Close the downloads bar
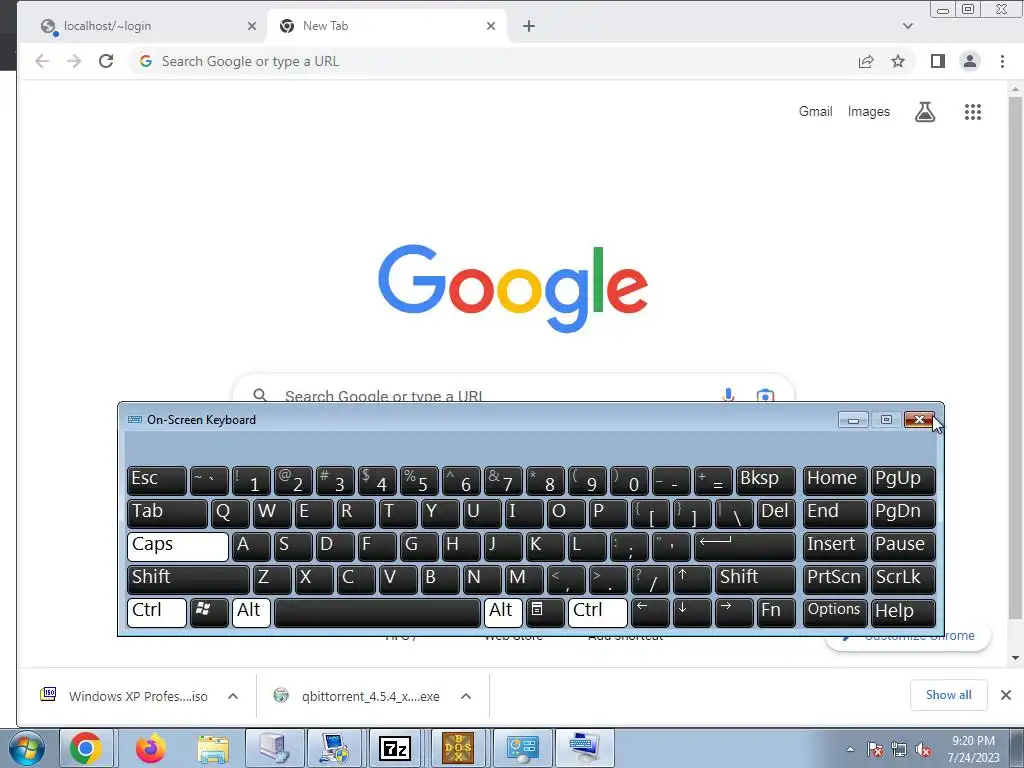 click(1006, 695)
